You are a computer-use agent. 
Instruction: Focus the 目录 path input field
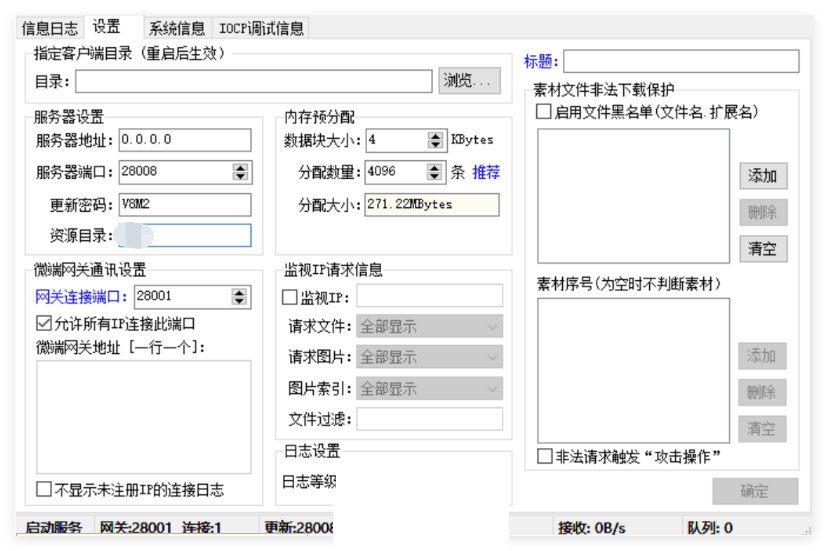click(254, 81)
